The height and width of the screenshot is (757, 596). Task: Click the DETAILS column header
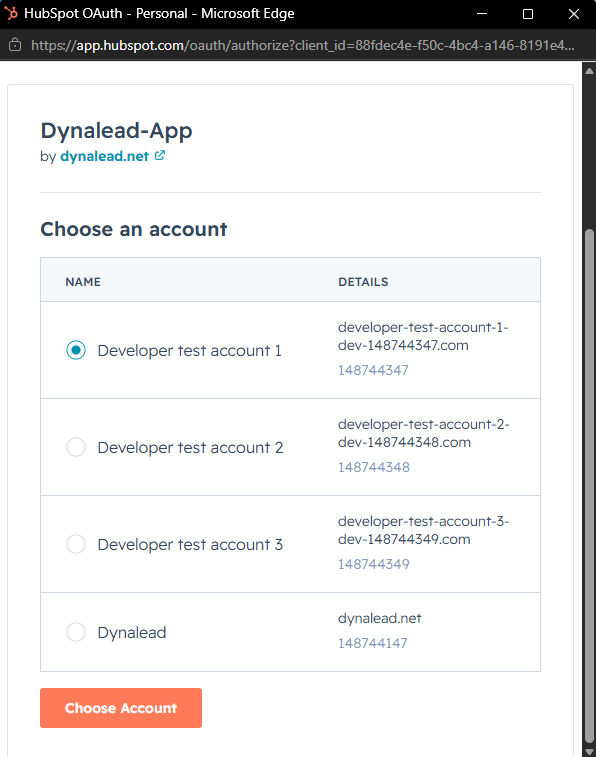pos(363,282)
